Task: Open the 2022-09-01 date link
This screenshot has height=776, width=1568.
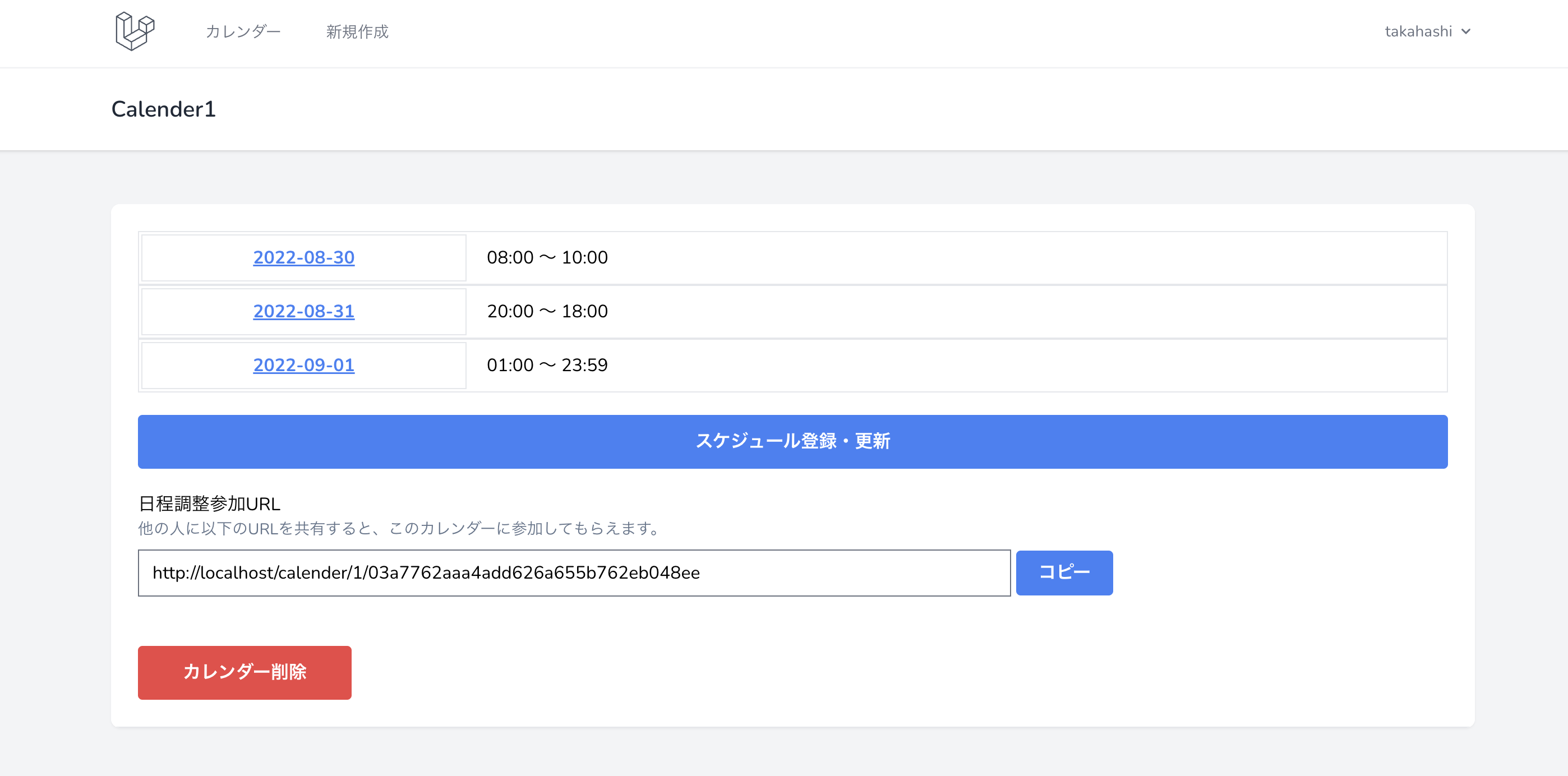Action: tap(303, 365)
